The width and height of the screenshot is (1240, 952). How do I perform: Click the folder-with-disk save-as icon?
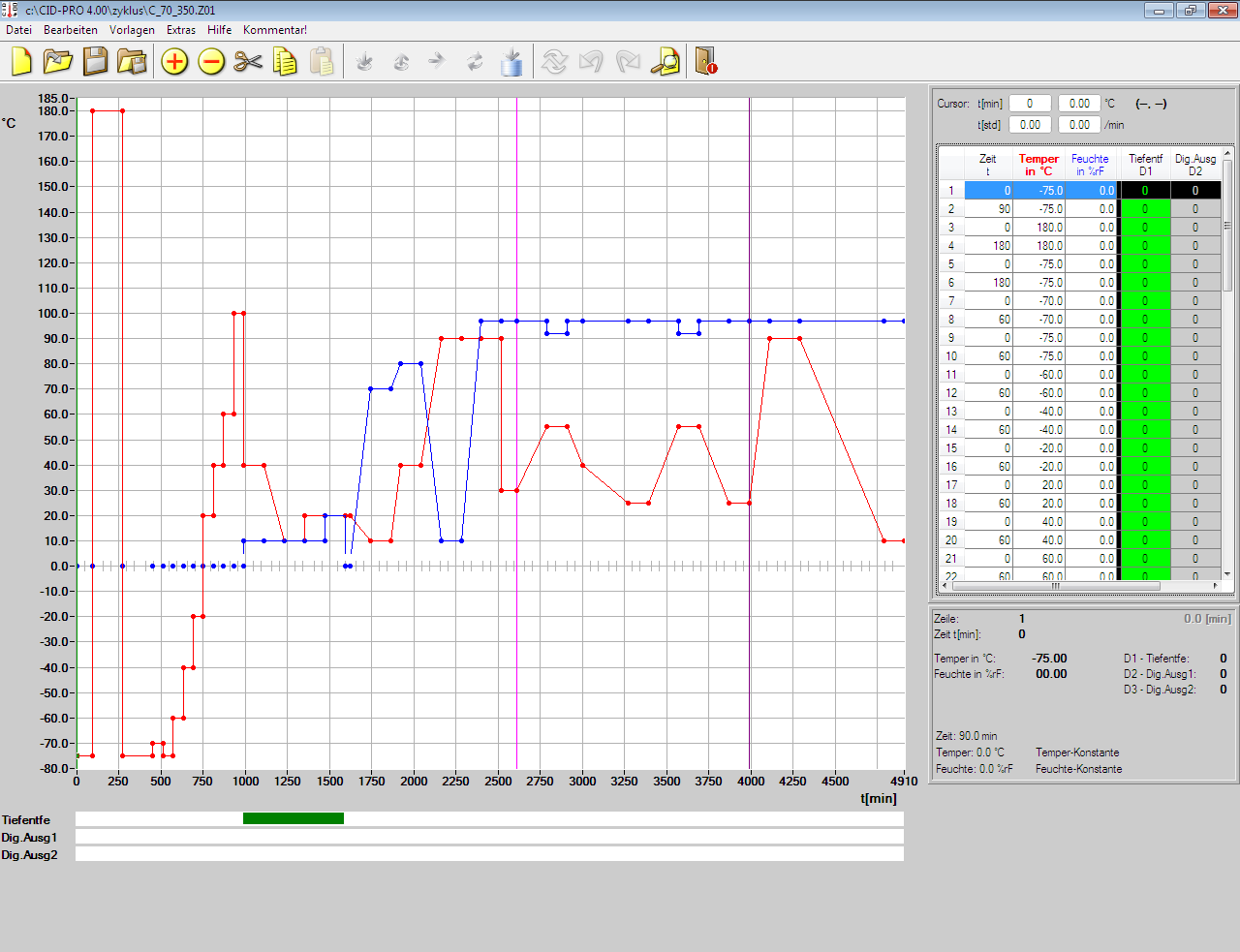[x=132, y=62]
